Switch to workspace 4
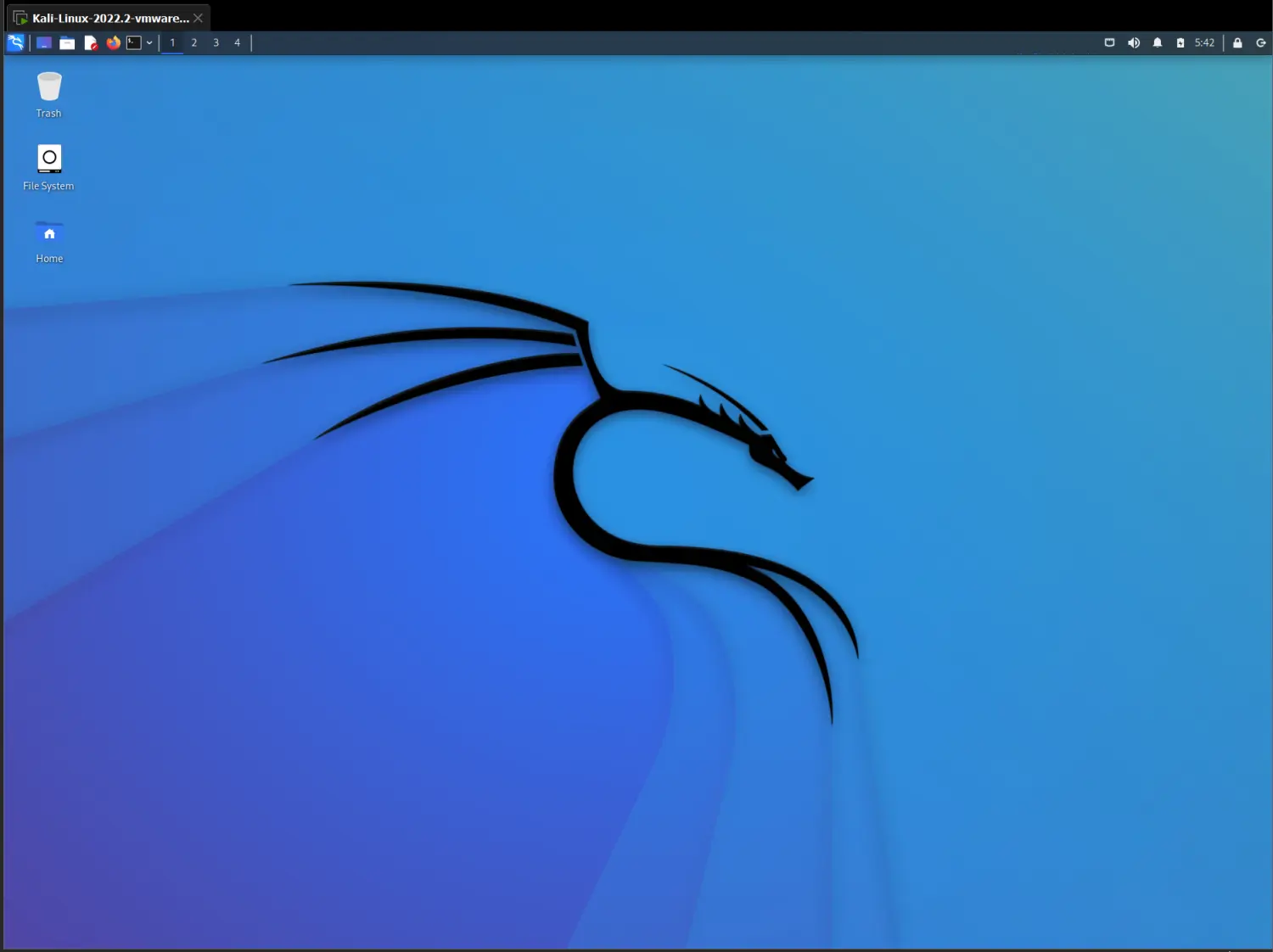Screen dimensions: 1273x952 tap(237, 42)
